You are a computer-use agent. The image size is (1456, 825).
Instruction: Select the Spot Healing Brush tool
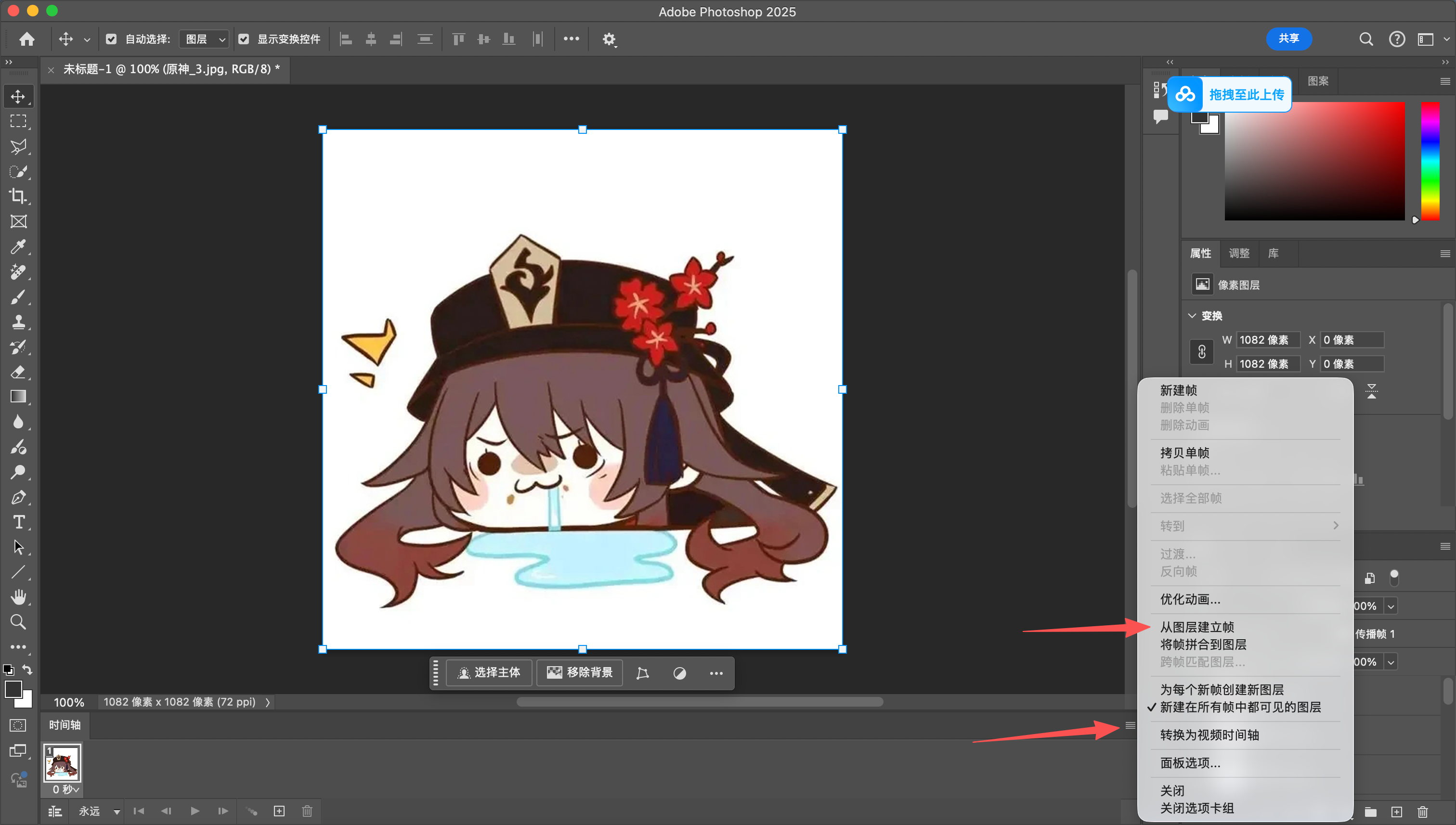tap(18, 272)
